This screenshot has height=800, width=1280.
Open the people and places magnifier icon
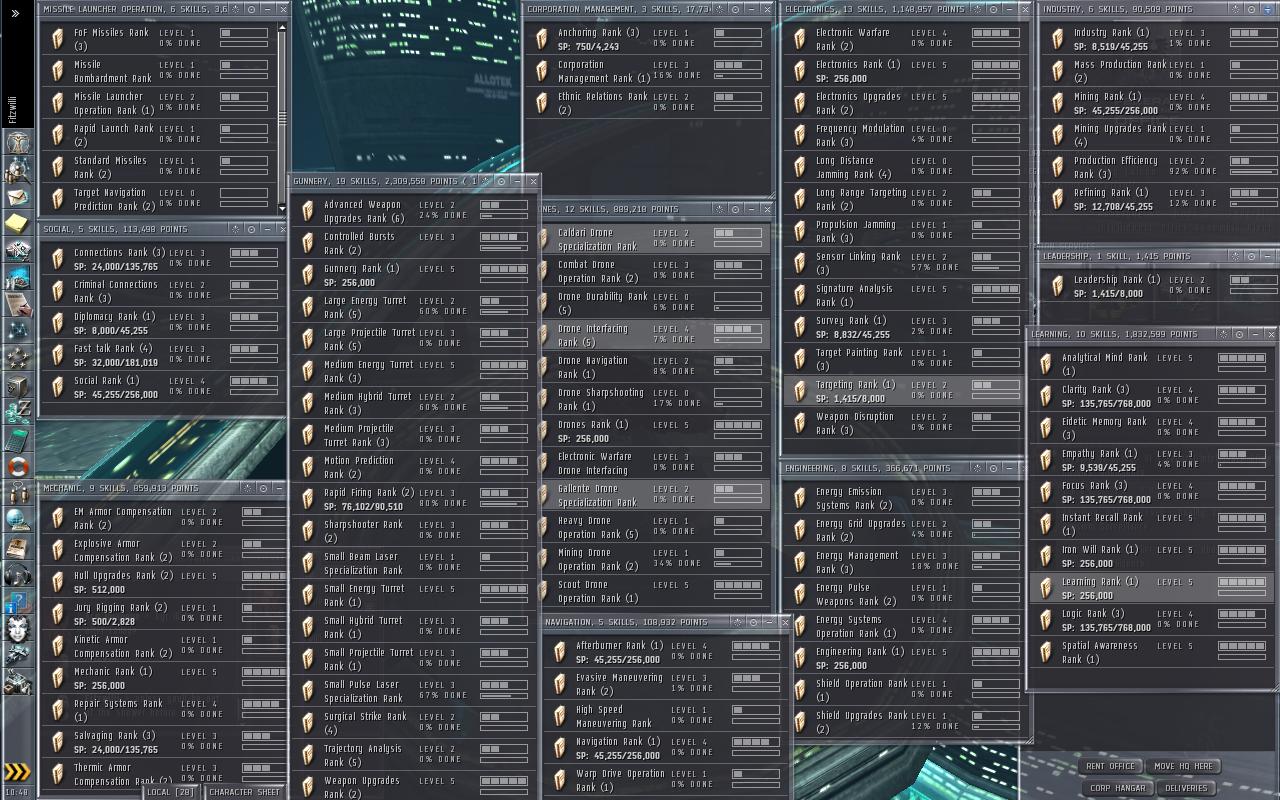[x=17, y=168]
